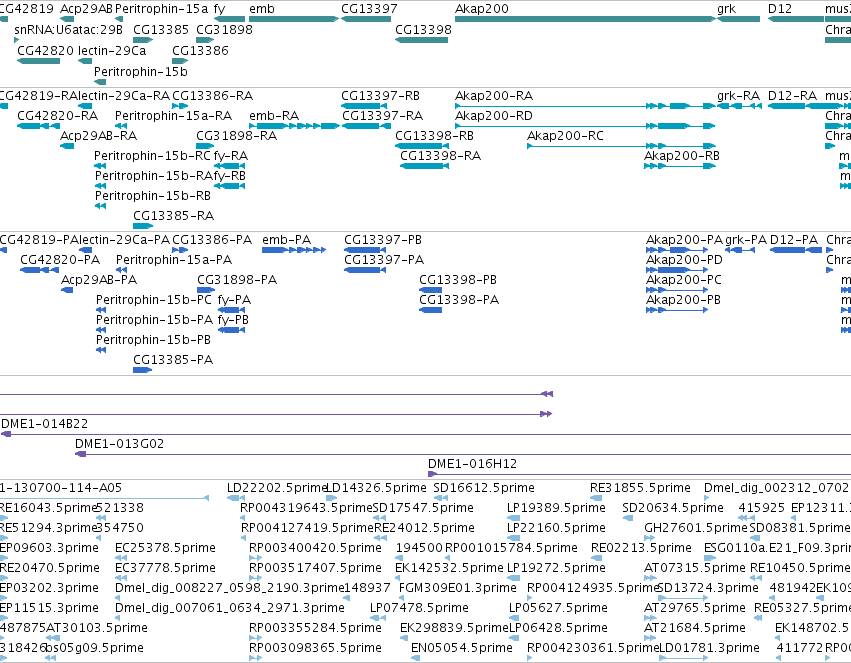851x663 pixels.
Task: Click the fy gene label
Action: (x=219, y=9)
